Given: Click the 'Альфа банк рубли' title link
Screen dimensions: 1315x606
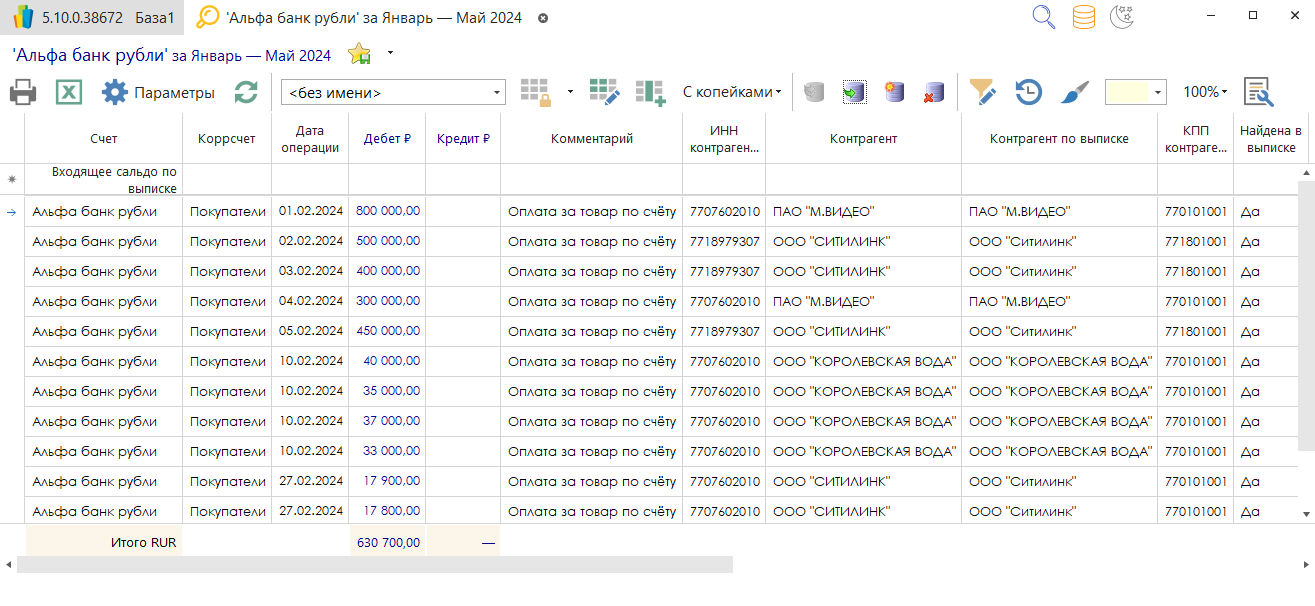Looking at the screenshot, I should pos(89,55).
